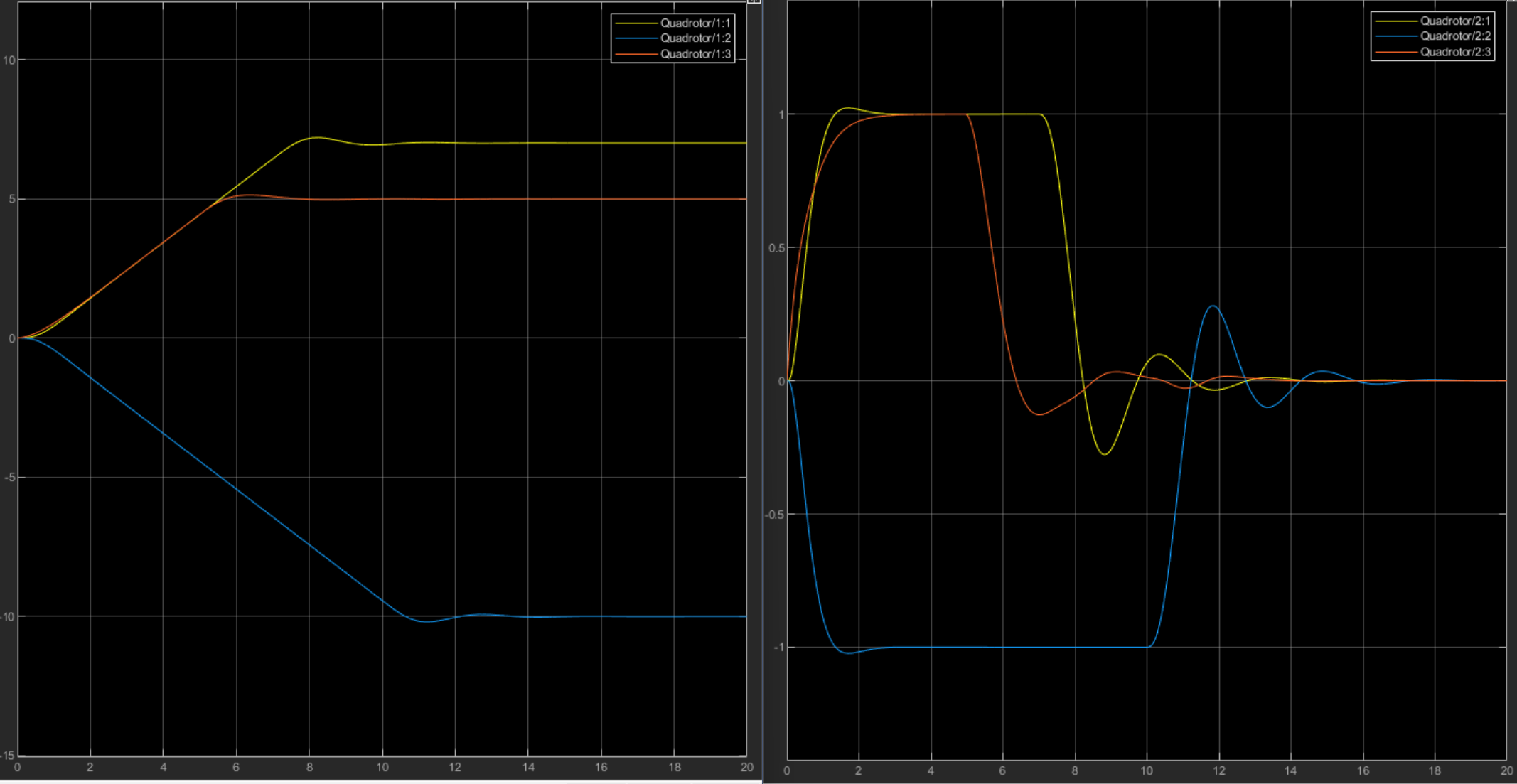The image size is (1517, 784).
Task: Click the -5 y-axis label on left plot
Action: click(x=9, y=478)
